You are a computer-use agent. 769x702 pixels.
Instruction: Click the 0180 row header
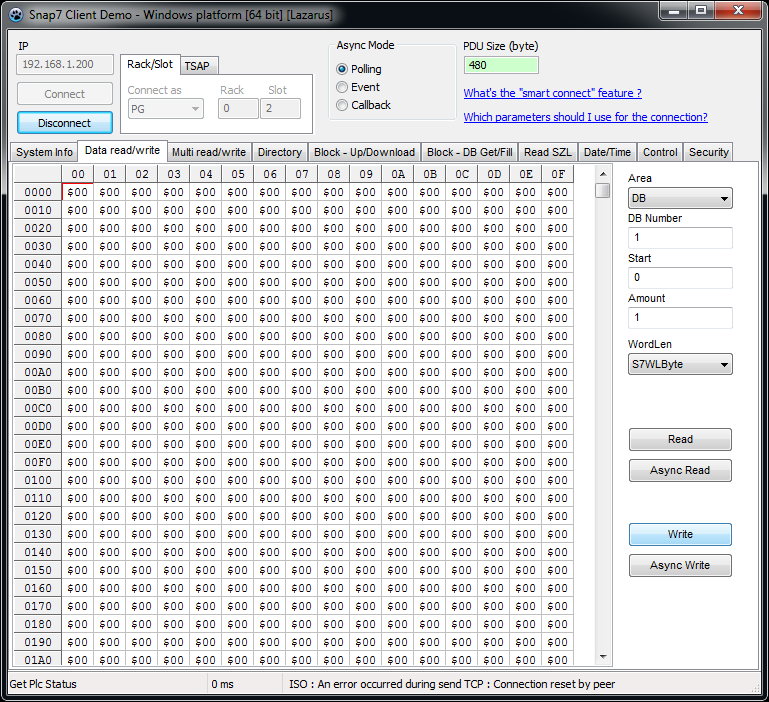tap(38, 624)
